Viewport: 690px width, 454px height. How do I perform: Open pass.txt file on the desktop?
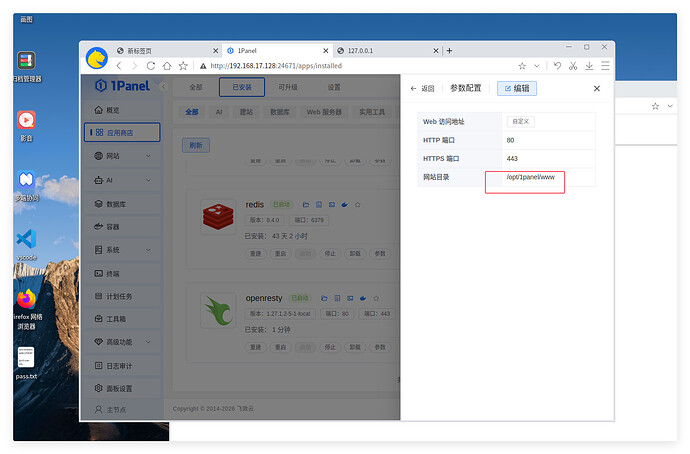26,362
